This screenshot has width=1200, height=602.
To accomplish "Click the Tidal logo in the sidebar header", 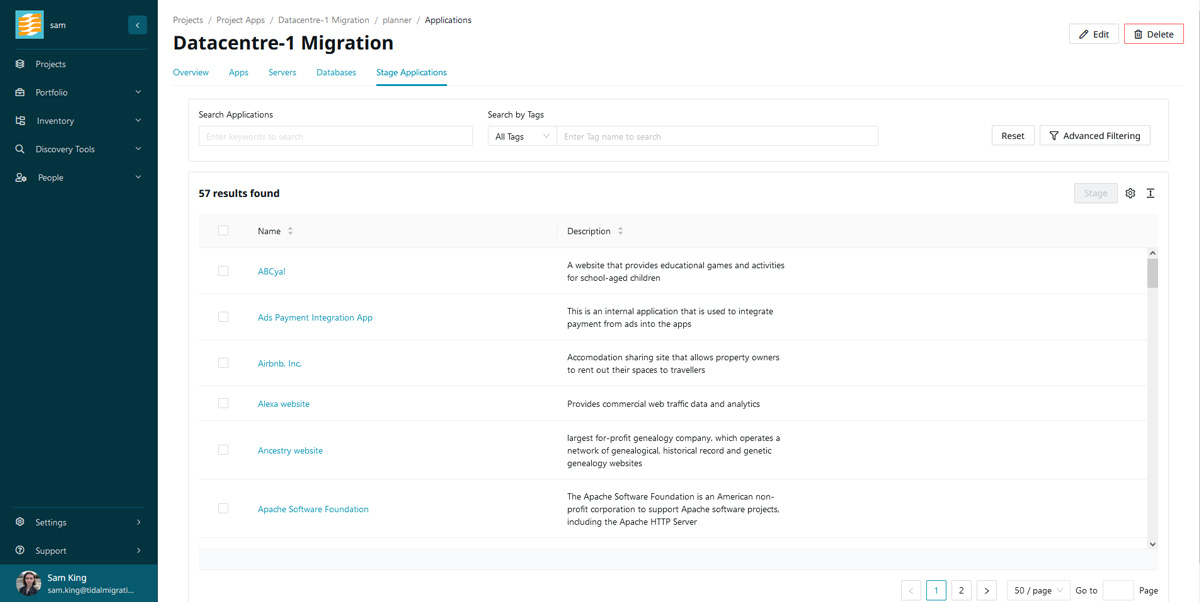I will (29, 25).
